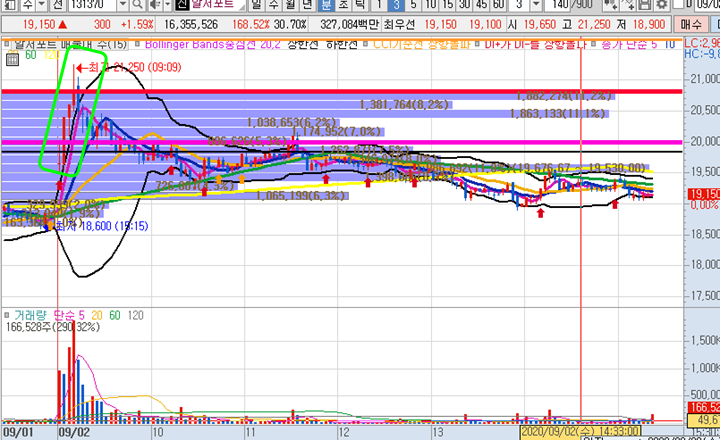Toggle the left side panel icon
Screen dimensions: 720x440
coord(11,5)
